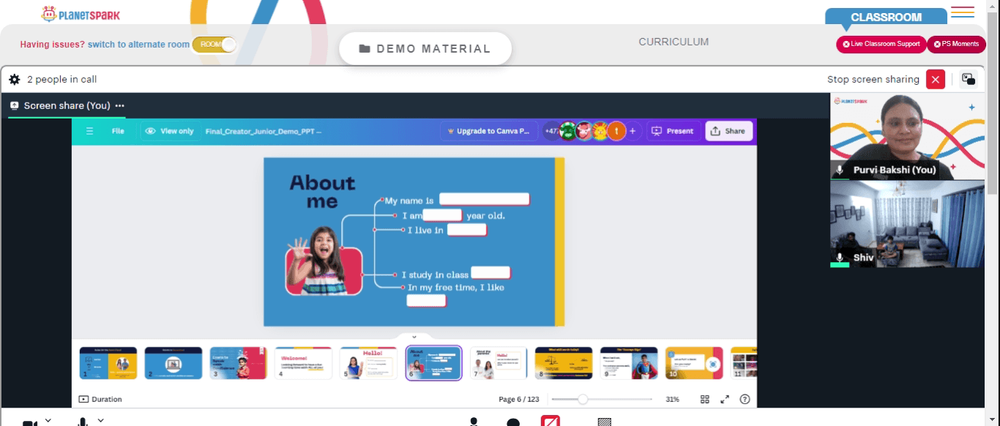Select slide thumbnail 1
Image resolution: width=1000 pixels, height=426 pixels.
[108, 364]
